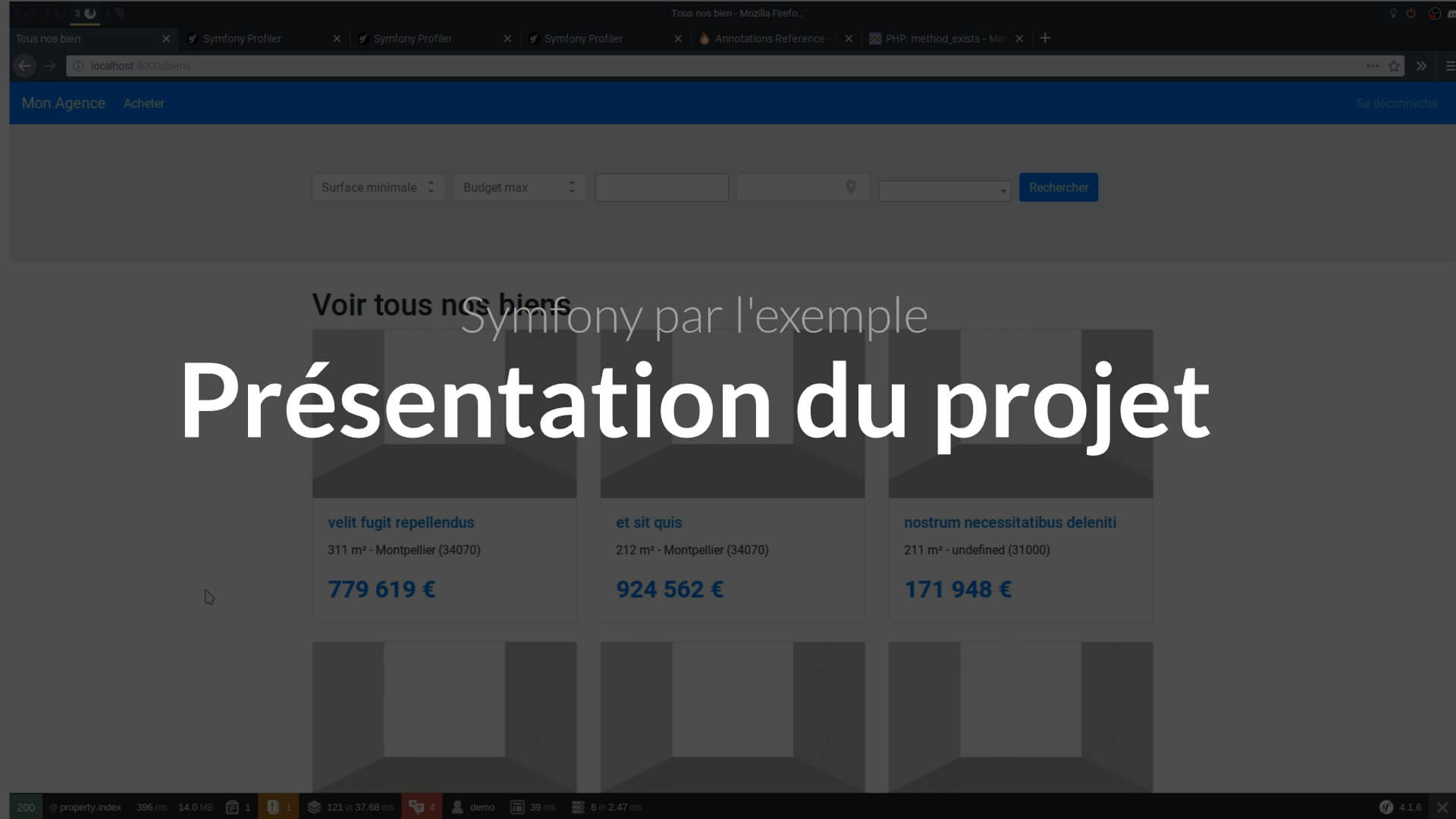Image resolution: width=1456 pixels, height=819 pixels.
Task: Click the browser back navigation arrow
Action: pyautogui.click(x=24, y=66)
